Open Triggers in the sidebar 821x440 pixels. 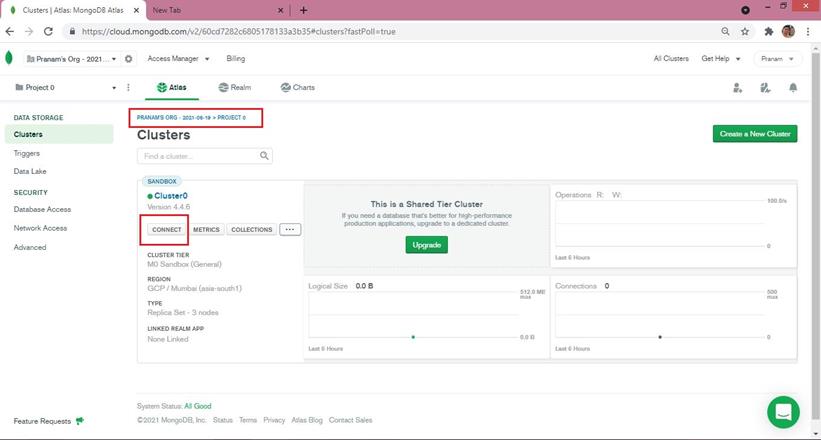[x=27, y=153]
